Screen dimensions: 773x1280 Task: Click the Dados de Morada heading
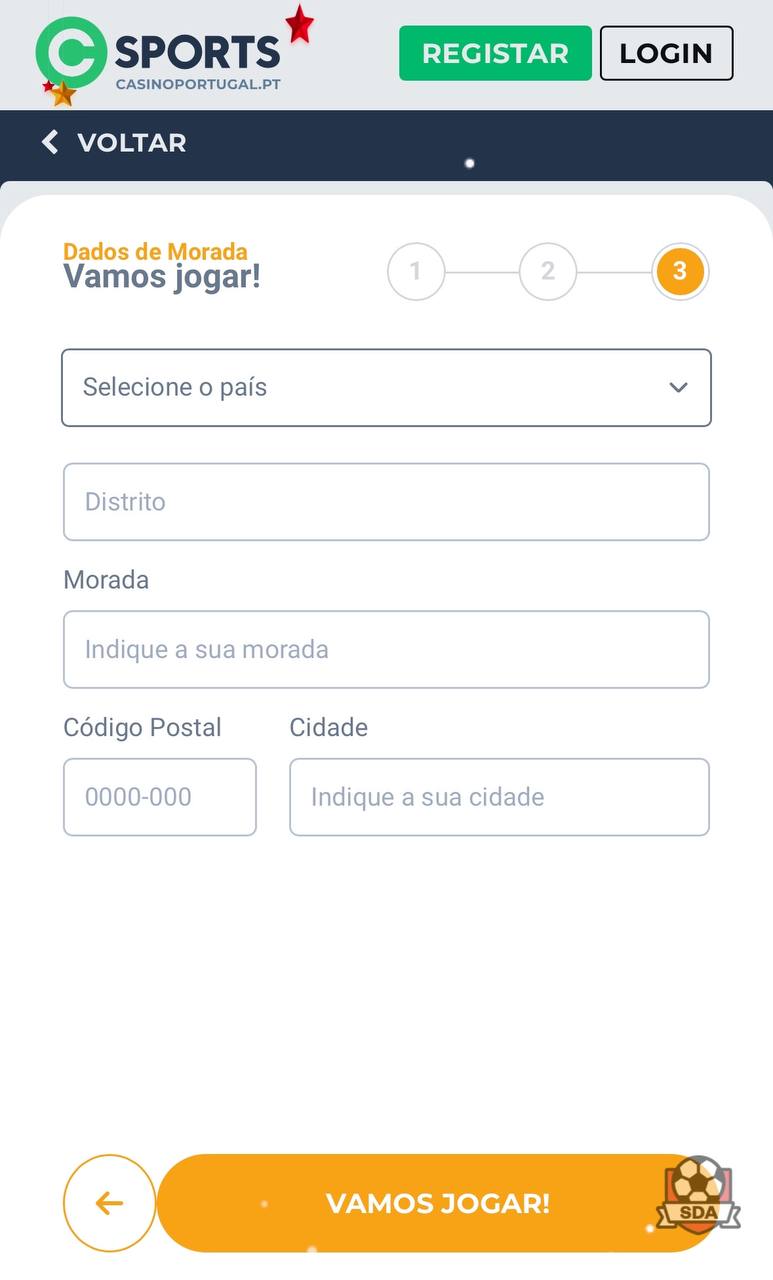[x=155, y=251]
